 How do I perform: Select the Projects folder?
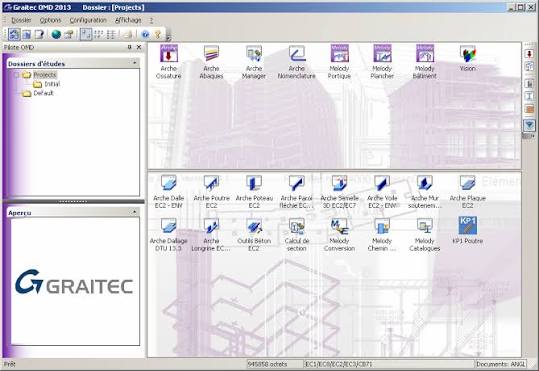45,75
